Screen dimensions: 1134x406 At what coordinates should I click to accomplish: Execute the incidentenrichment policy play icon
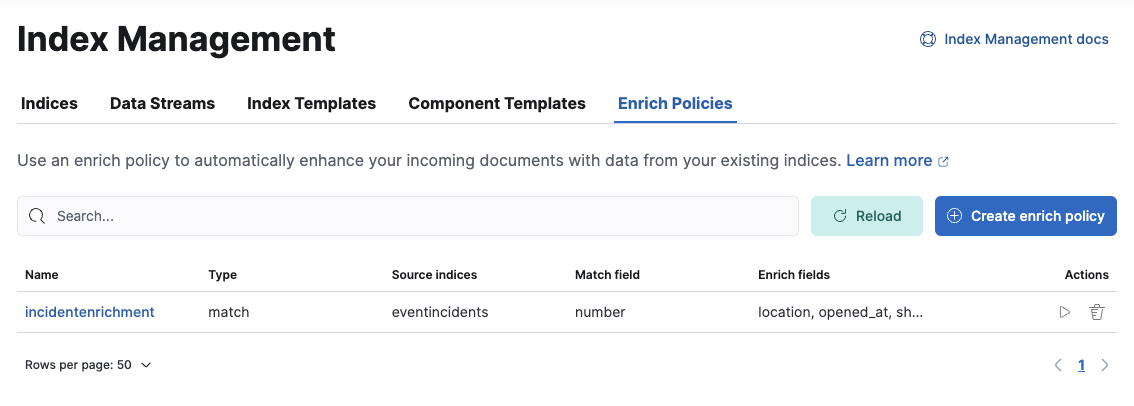pyautogui.click(x=1065, y=312)
